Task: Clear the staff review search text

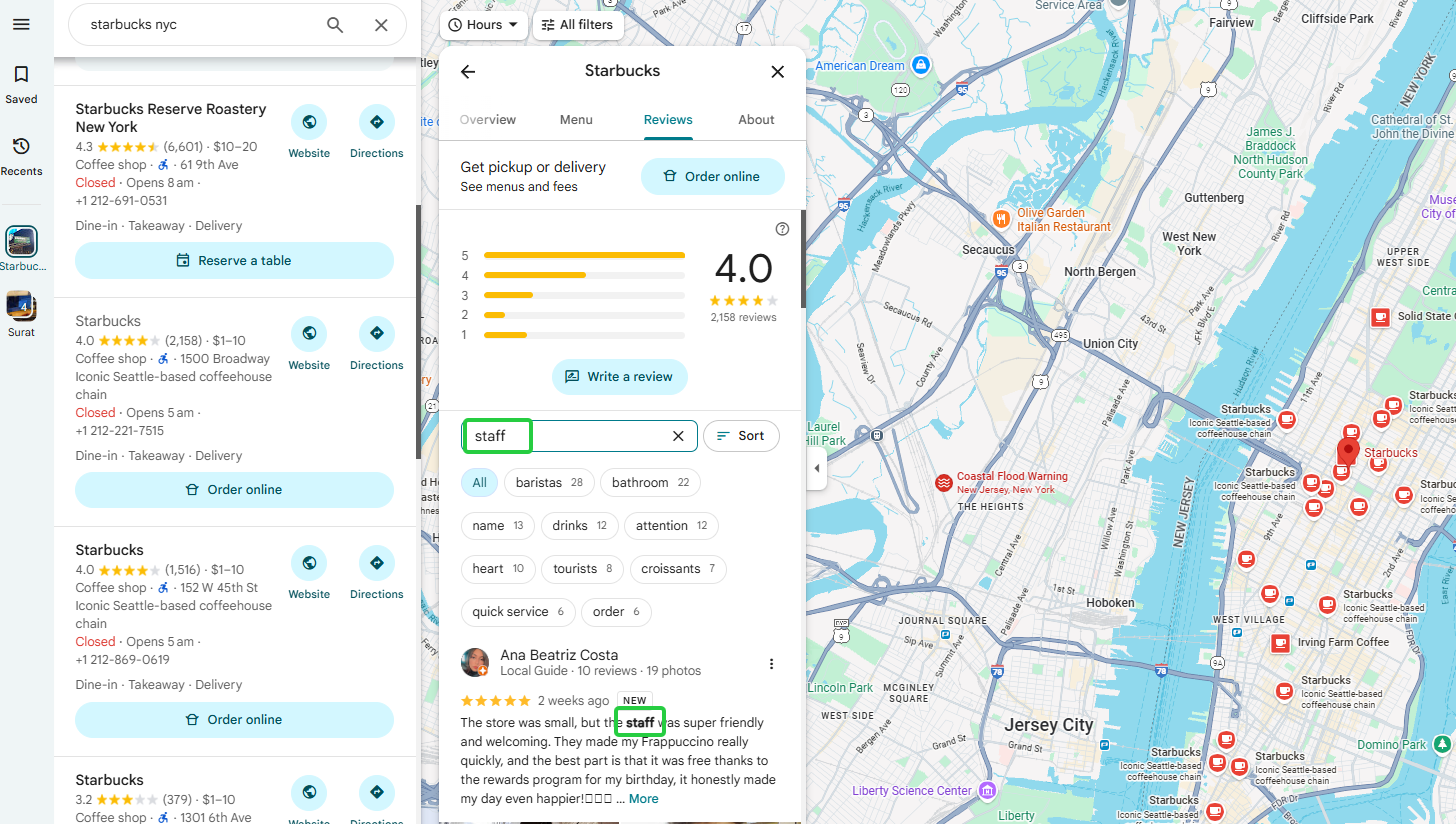Action: click(x=678, y=436)
